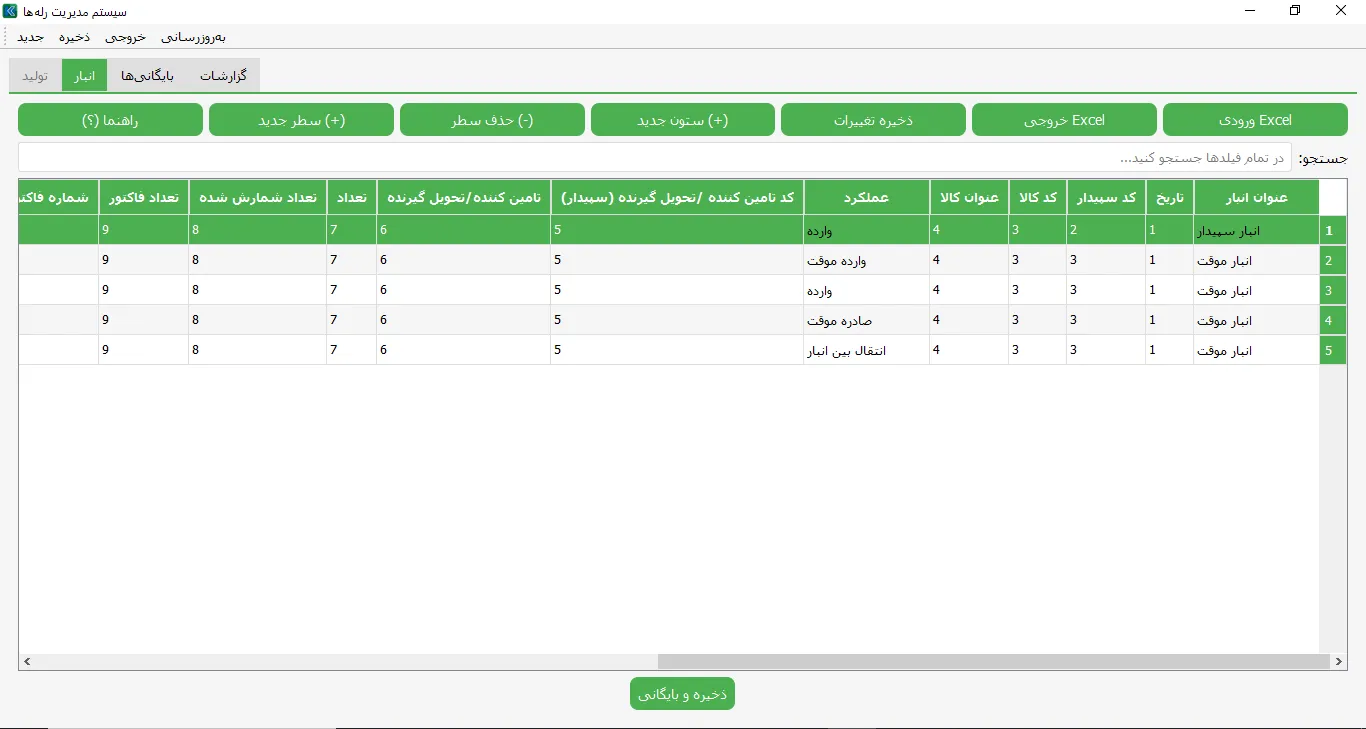Click the ذخیره تغییرات button
Viewport: 1366px width, 729px height.
pyautogui.click(x=873, y=120)
